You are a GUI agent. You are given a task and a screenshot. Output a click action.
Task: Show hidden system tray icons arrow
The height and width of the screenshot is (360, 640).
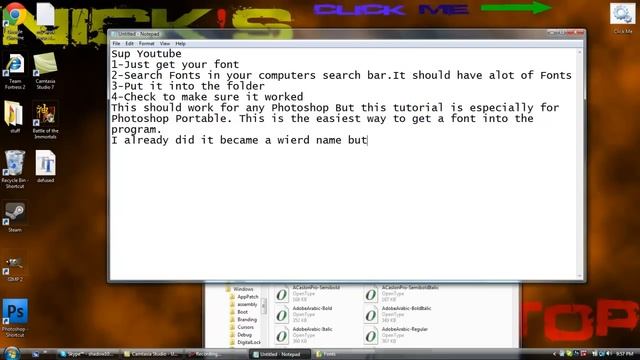[x=554, y=354]
